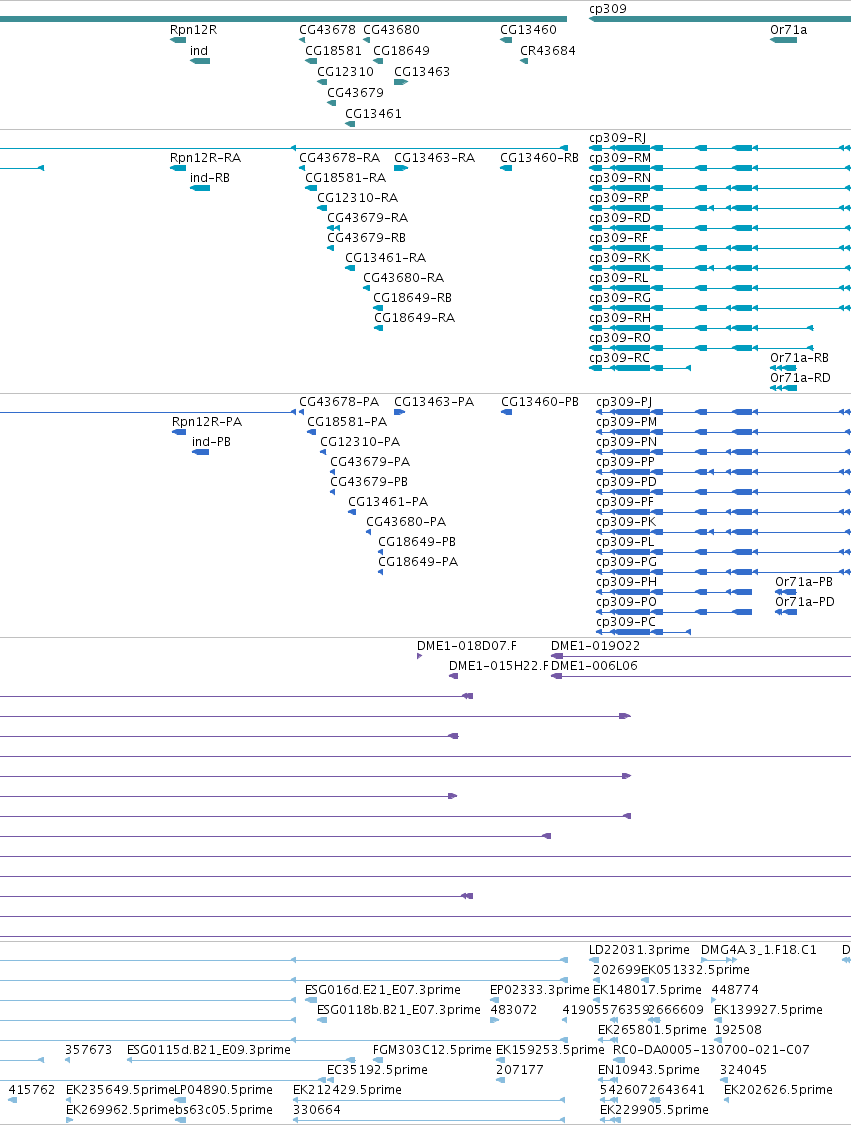This screenshot has width=851, height=1125.
Task: Click the CG43680-RA transcript
Action: click(x=403, y=278)
